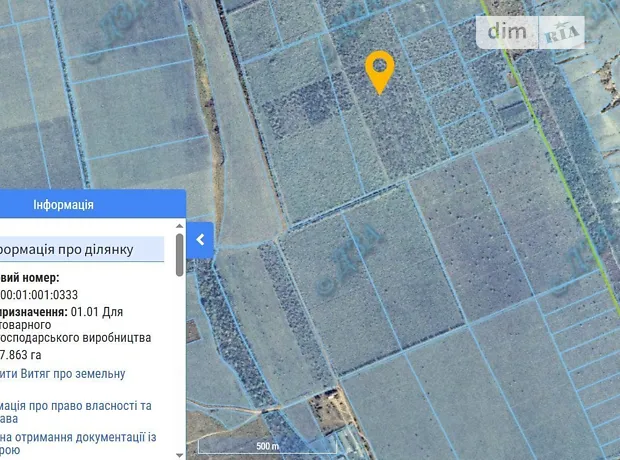Select the Інформація panel header tab

(64, 205)
